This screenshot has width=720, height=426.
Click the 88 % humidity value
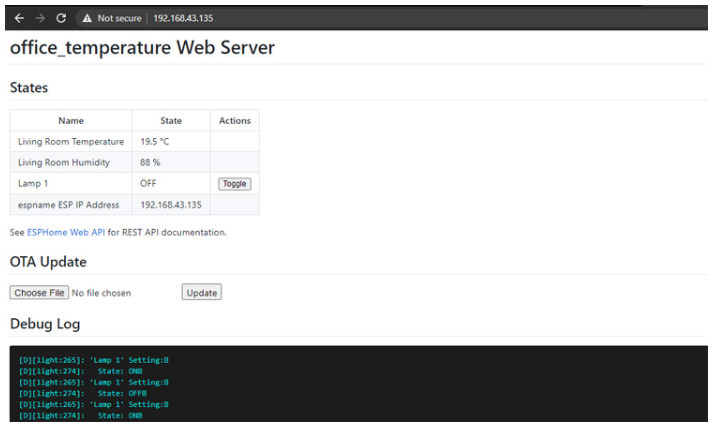[x=150, y=163]
